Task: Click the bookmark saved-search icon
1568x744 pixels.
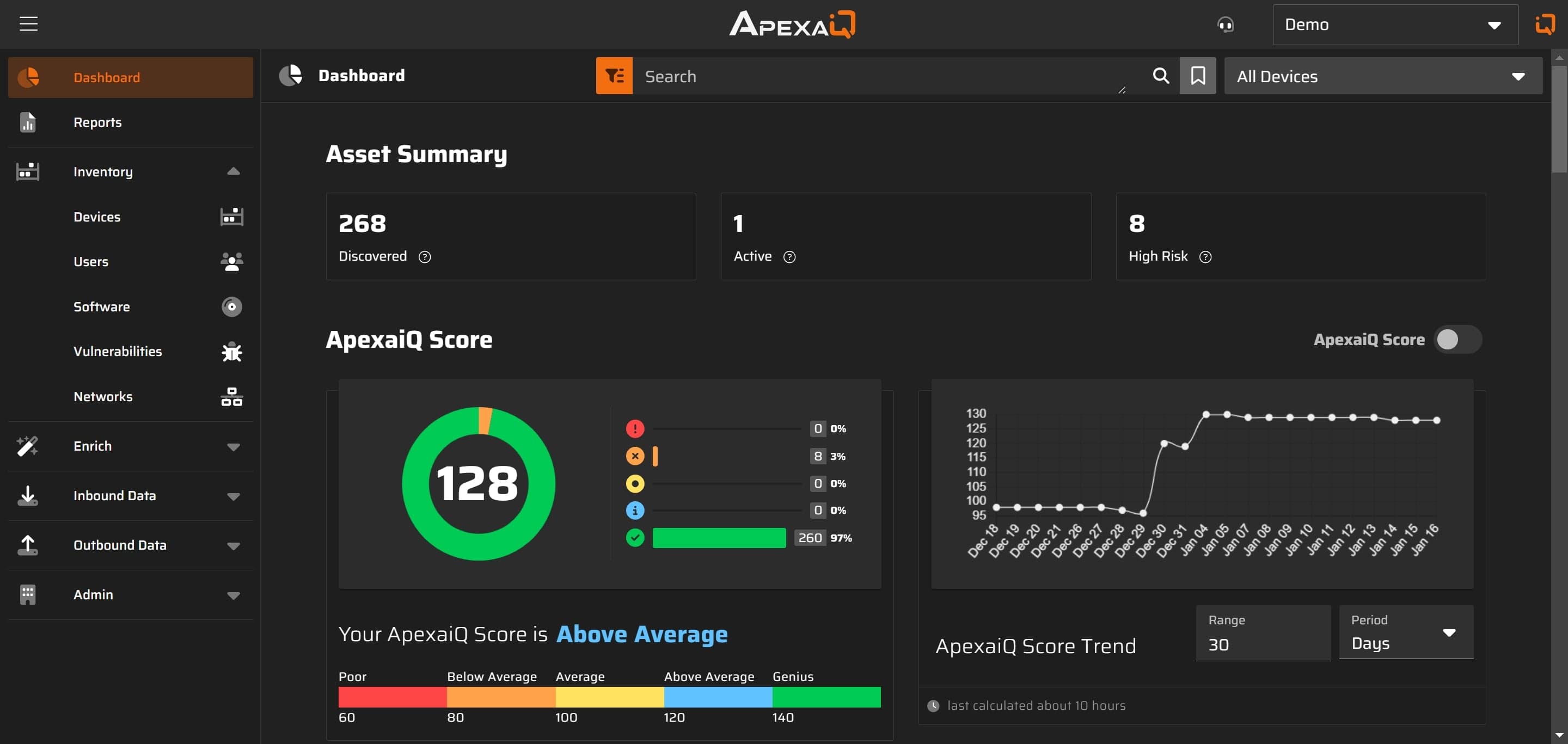Action: coord(1197,76)
